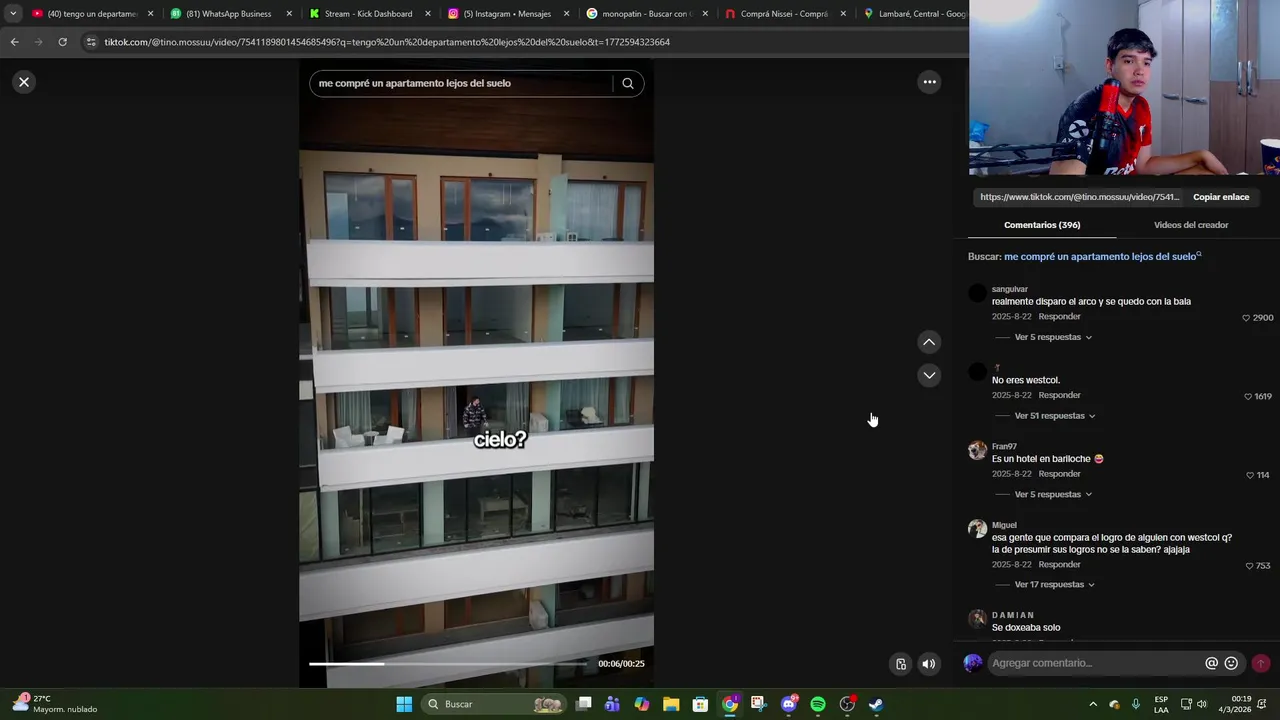The image size is (1280, 720).
Task: Open Snipping Tool from taskbar
Action: coord(759,704)
